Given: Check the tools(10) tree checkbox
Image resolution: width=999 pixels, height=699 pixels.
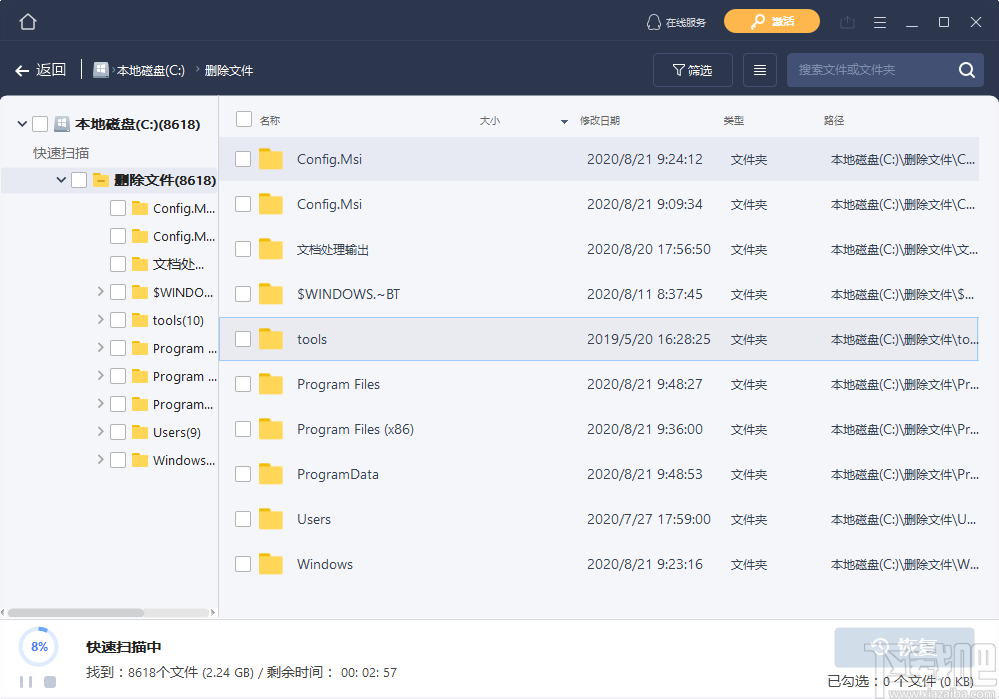Looking at the screenshot, I should point(118,320).
